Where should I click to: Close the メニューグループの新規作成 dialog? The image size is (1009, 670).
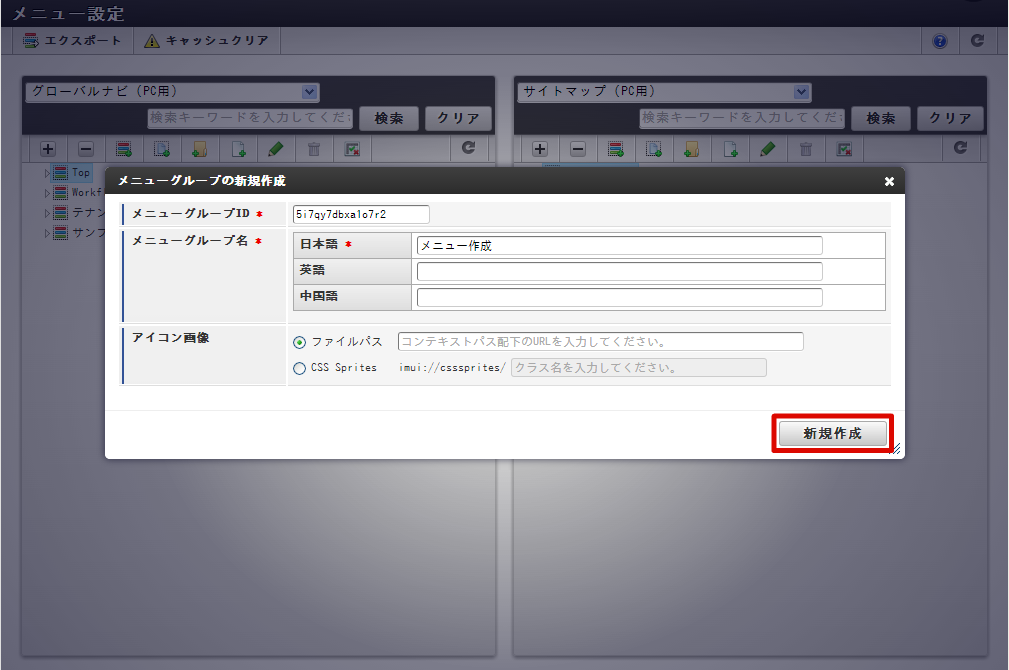pos(889,181)
